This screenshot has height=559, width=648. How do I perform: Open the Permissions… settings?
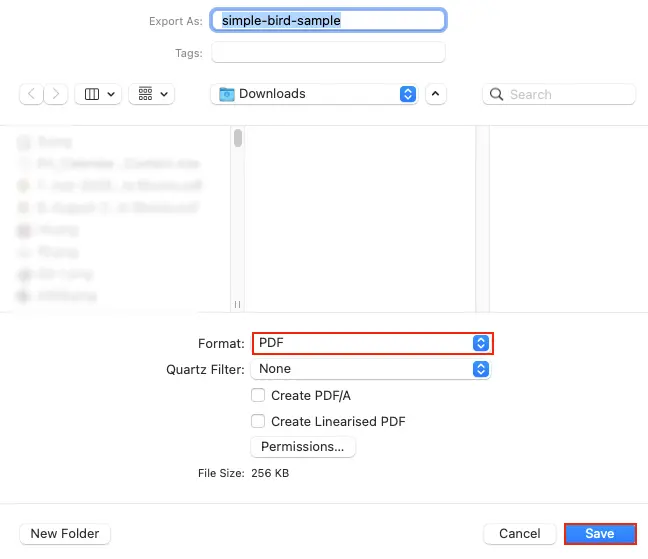pyautogui.click(x=303, y=447)
